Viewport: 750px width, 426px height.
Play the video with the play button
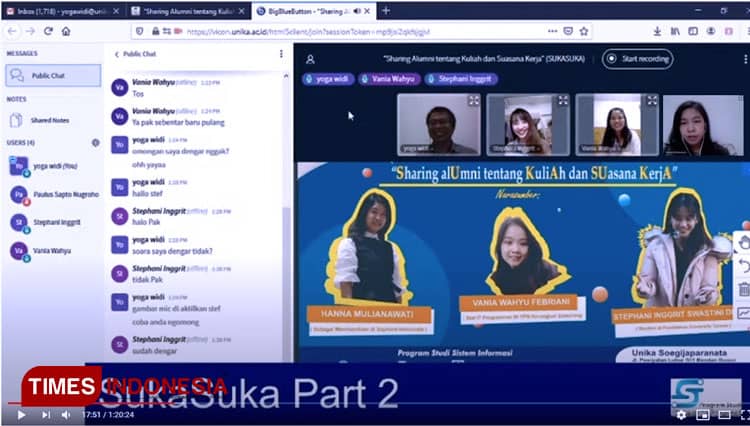point(21,415)
